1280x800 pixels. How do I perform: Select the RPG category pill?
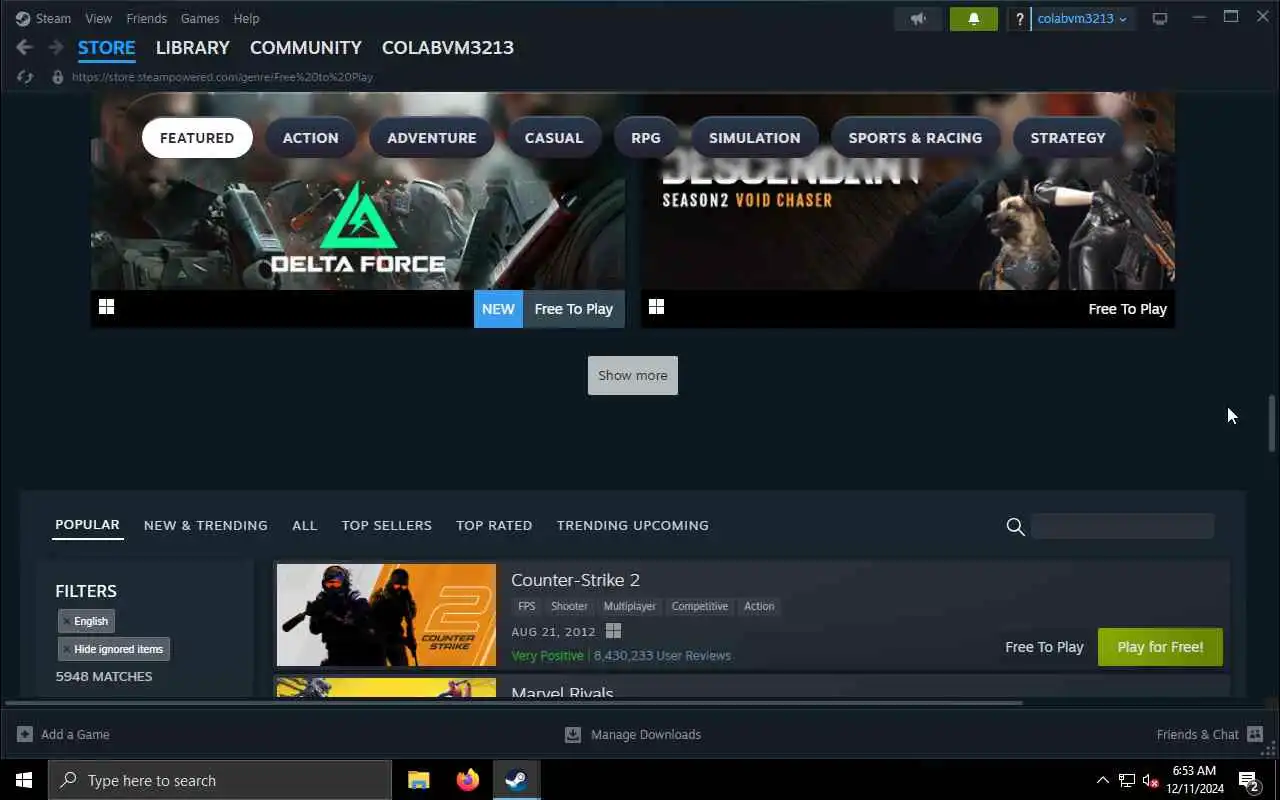(646, 138)
